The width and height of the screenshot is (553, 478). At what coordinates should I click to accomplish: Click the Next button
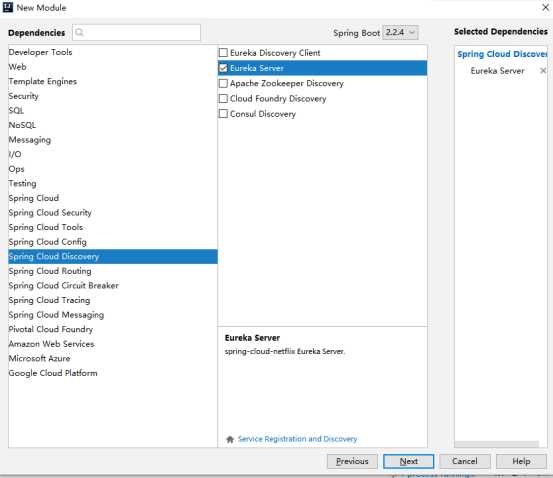pos(408,461)
